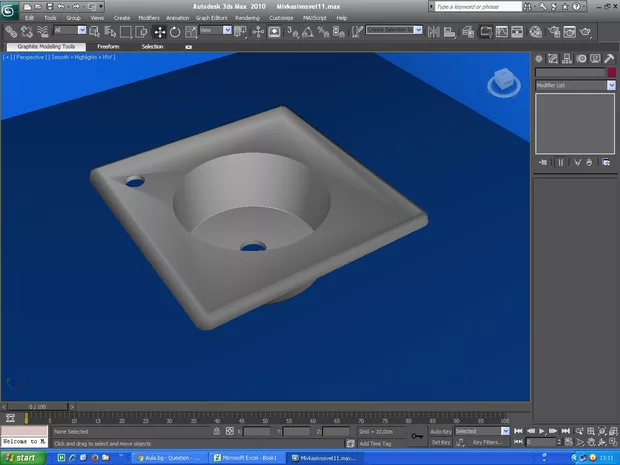Open Configure Modifier Sets icon
Image resolution: width=620 pixels, height=465 pixels.
point(606,161)
